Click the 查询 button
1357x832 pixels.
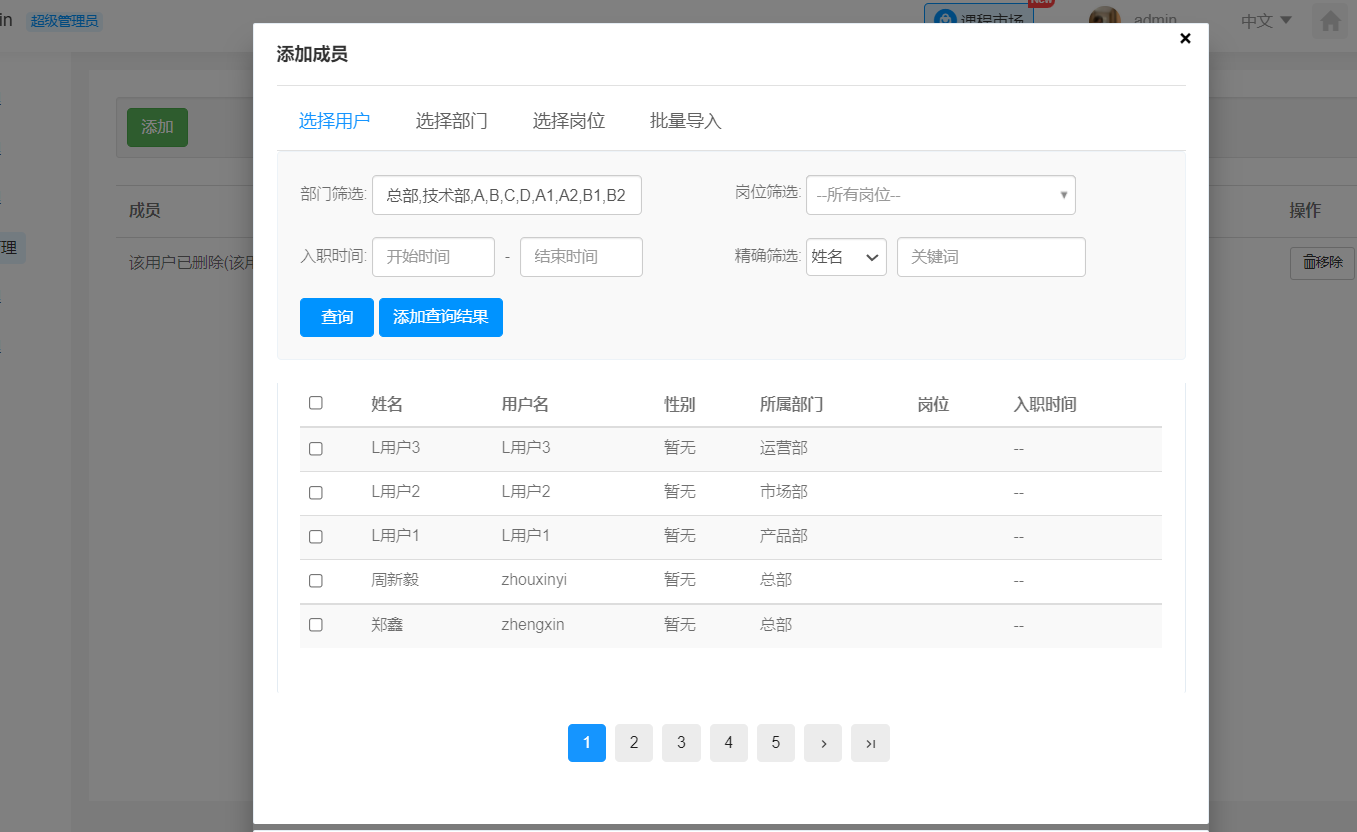pos(337,318)
